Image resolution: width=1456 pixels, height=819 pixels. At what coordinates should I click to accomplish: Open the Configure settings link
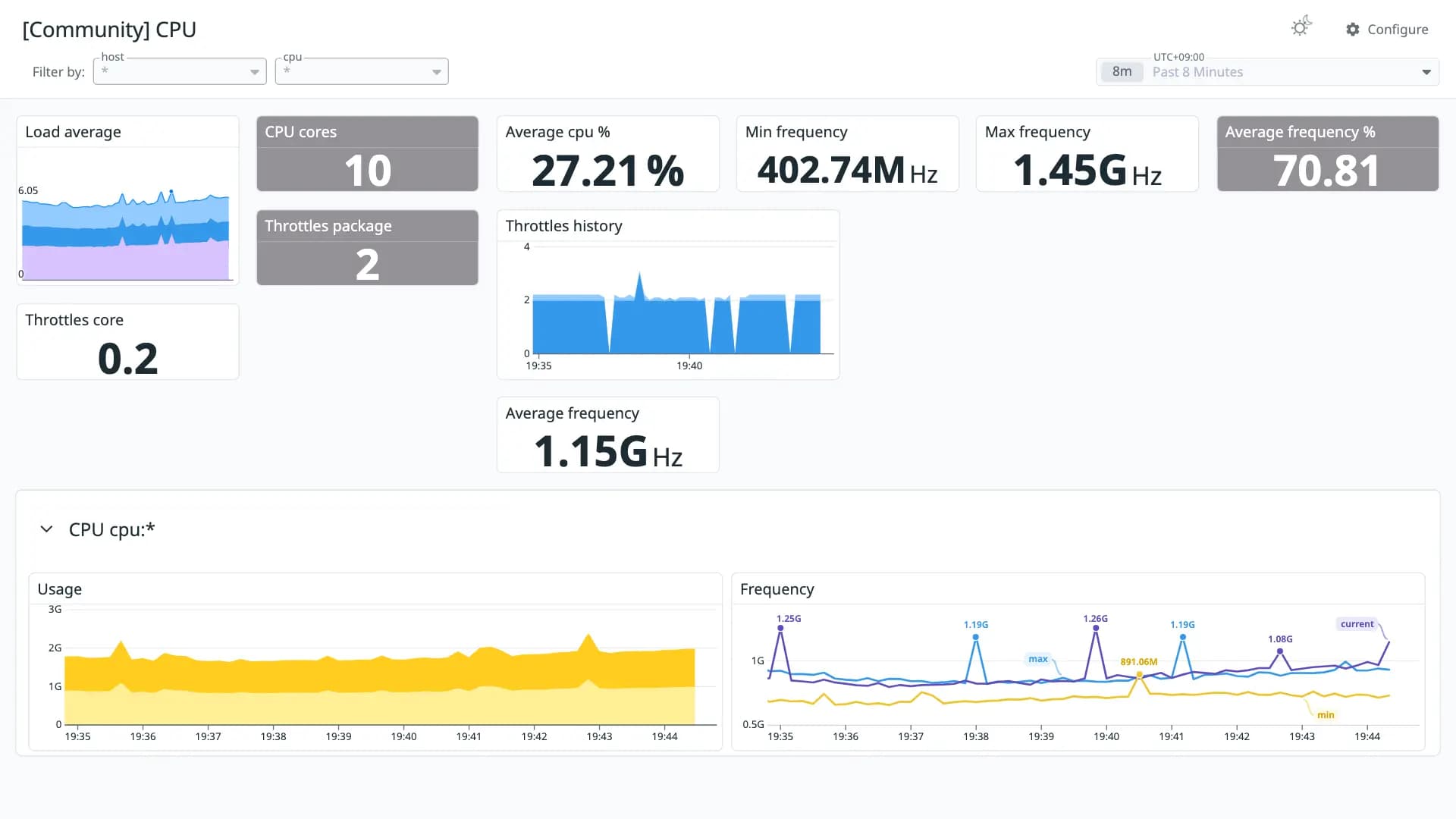pyautogui.click(x=1388, y=30)
